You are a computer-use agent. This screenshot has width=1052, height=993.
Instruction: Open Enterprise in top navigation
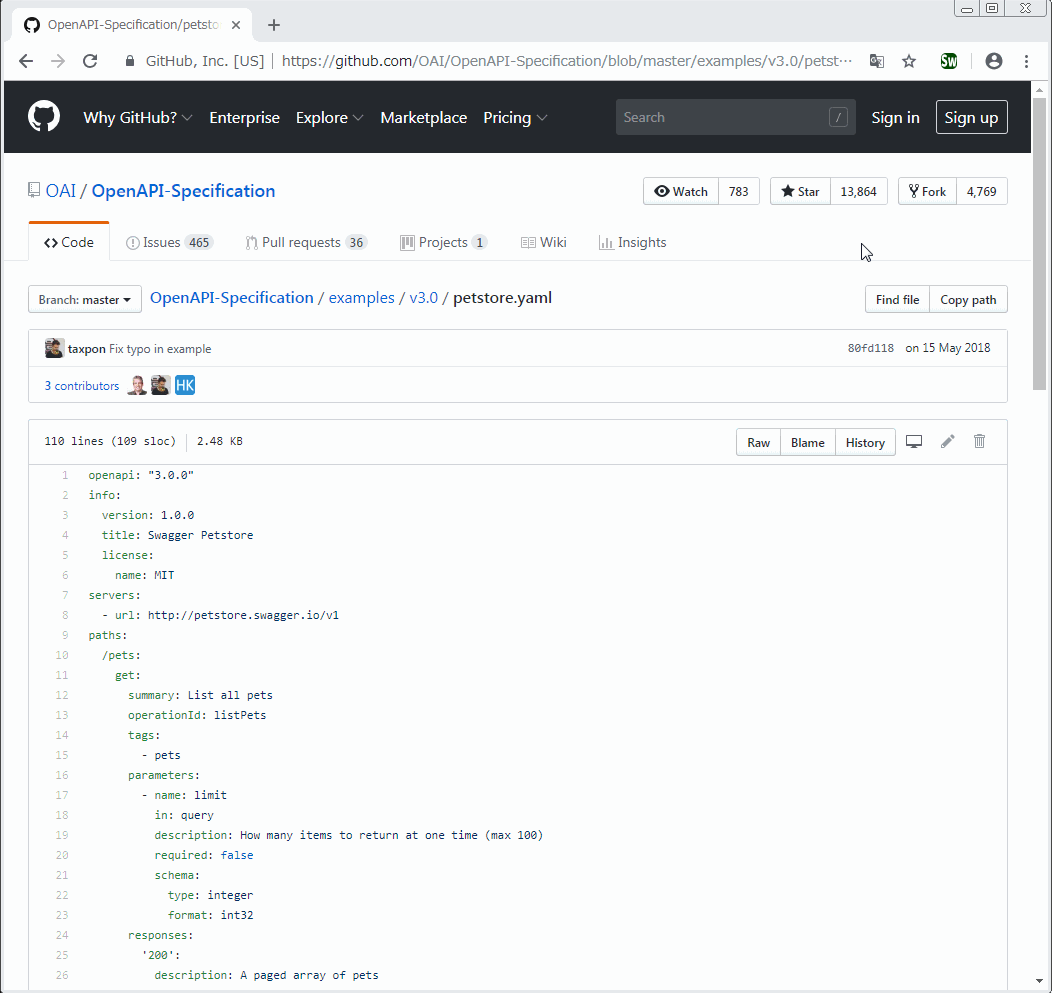[x=244, y=117]
